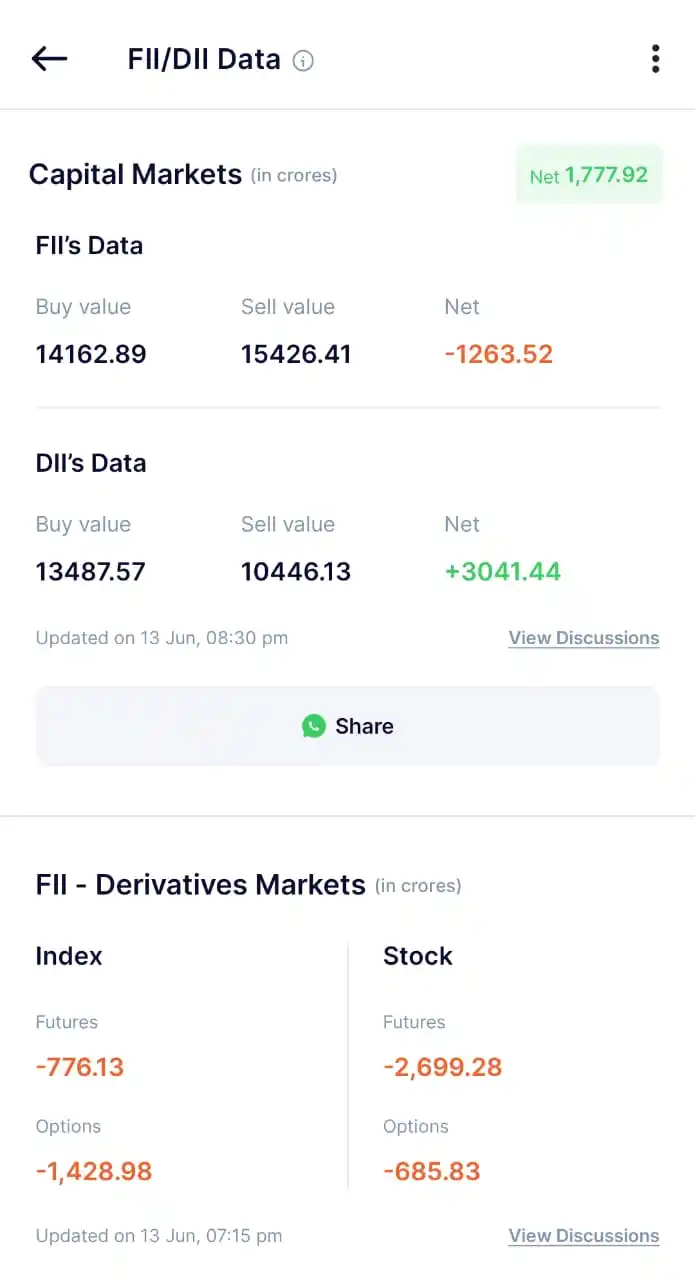This screenshot has width=695, height=1280.
Task: Tap the back arrow icon
Action: point(49,59)
